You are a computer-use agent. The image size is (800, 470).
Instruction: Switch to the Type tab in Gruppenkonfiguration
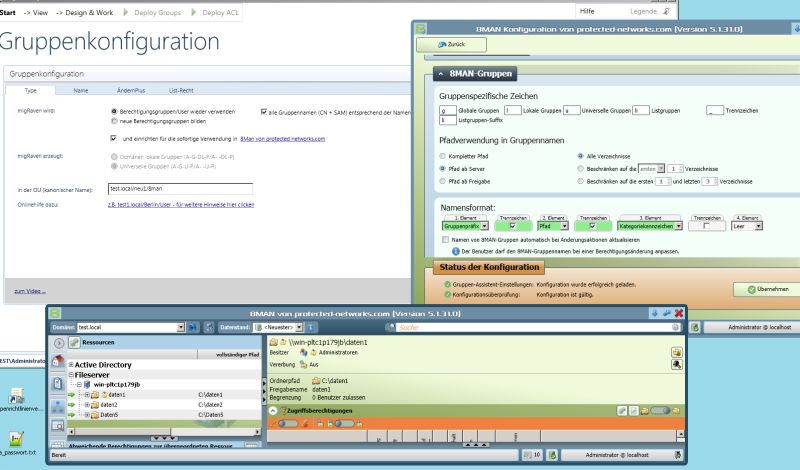31,90
